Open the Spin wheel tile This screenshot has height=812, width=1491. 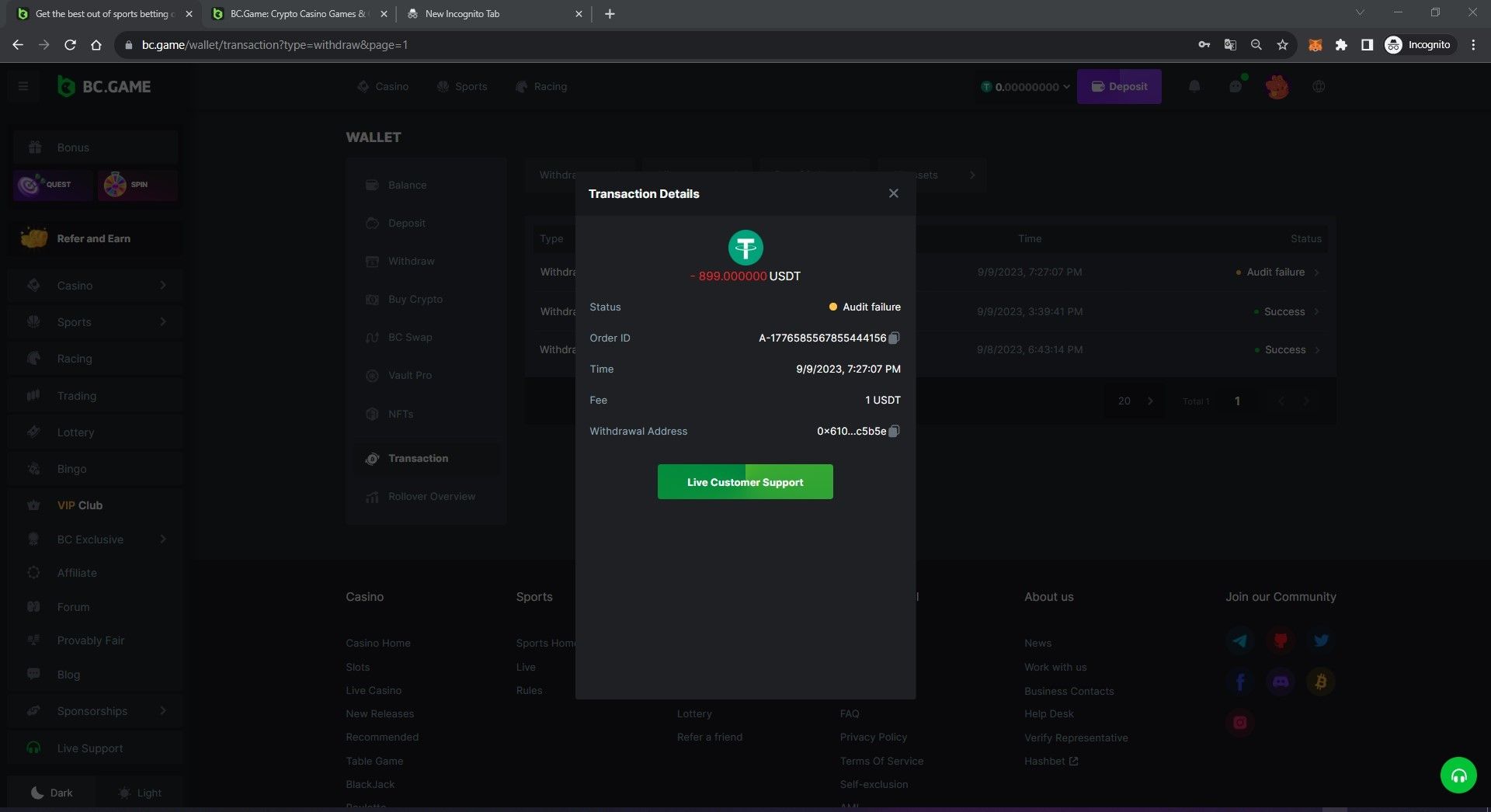[x=138, y=185]
